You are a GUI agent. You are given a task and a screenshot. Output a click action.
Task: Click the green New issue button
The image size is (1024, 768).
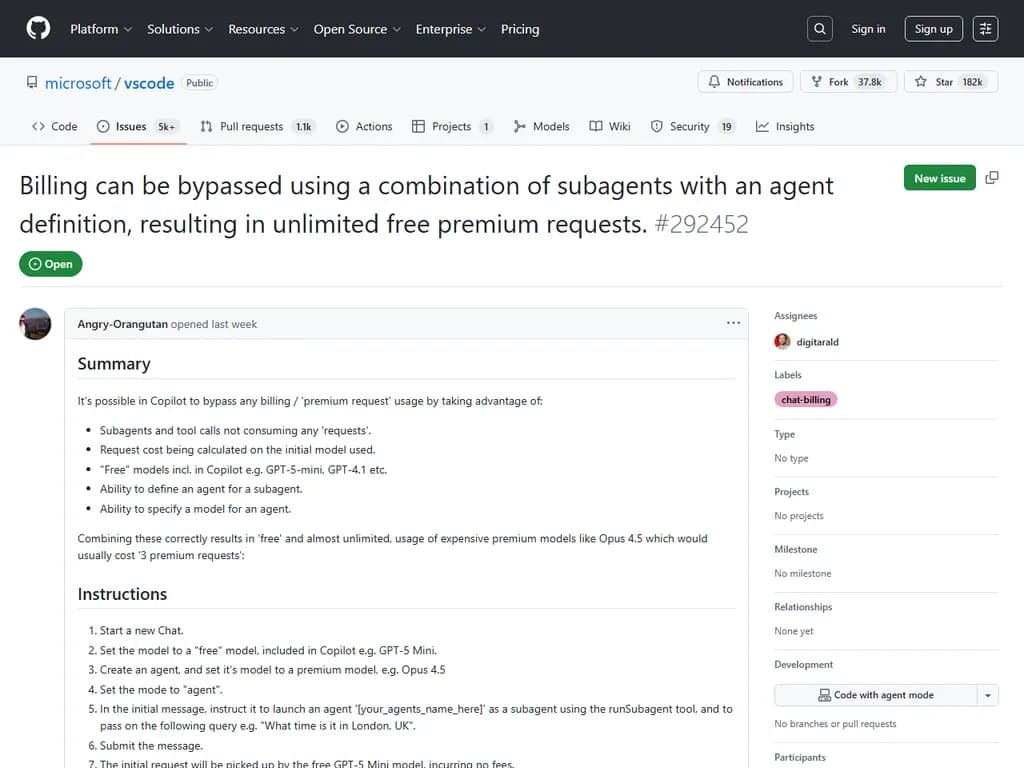939,178
